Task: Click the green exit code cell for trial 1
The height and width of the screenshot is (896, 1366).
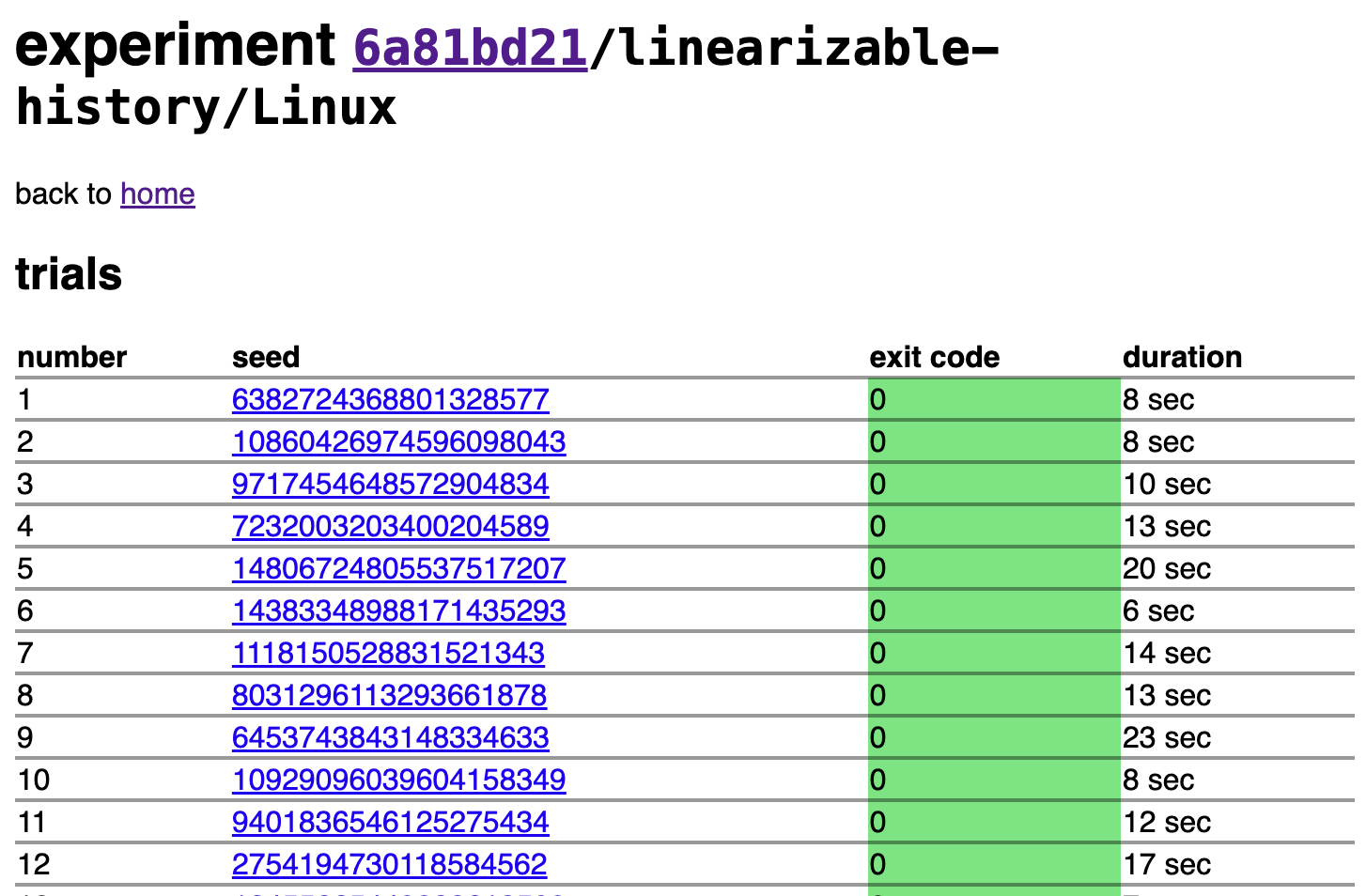Action: pos(993,400)
